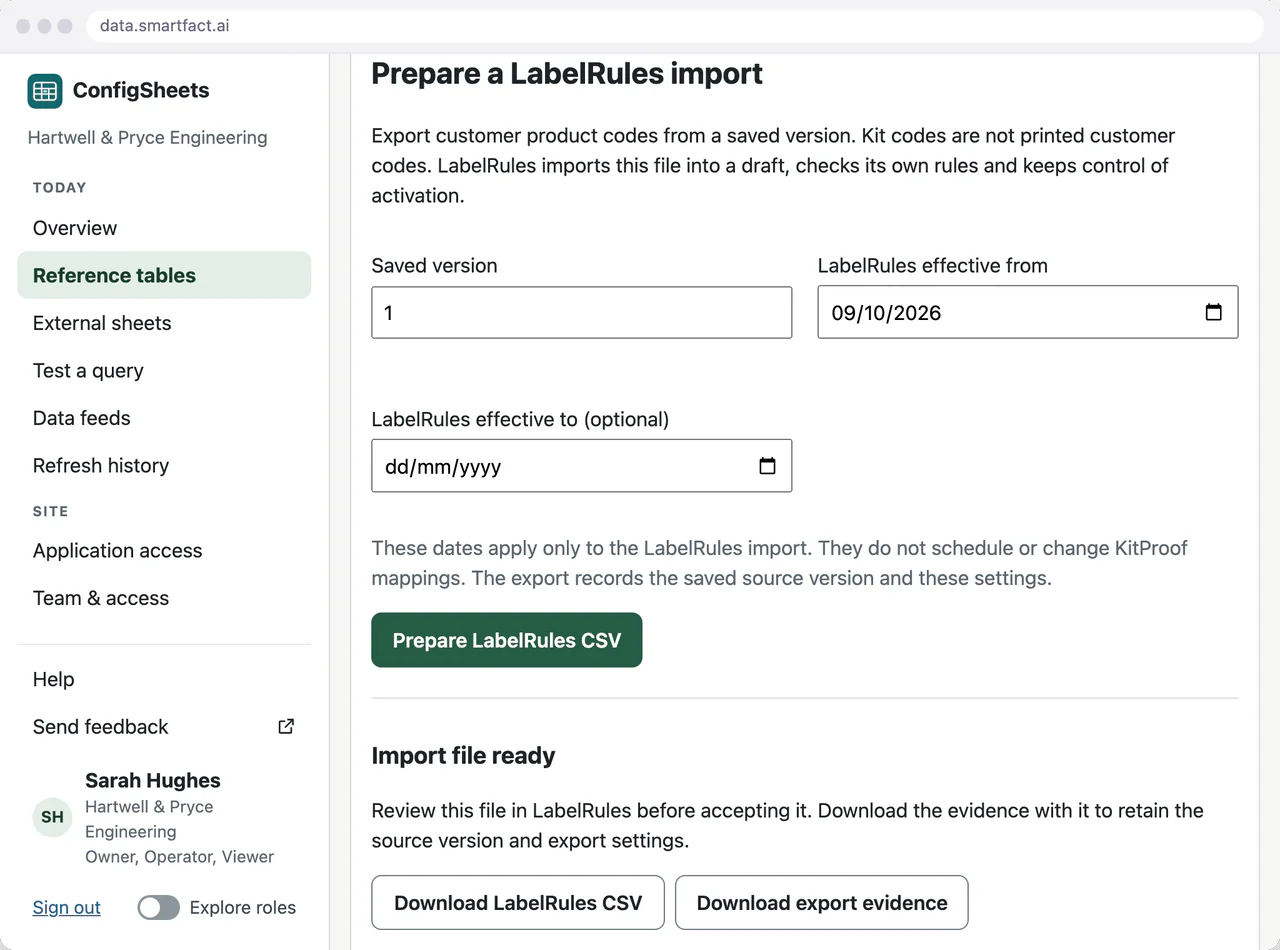Select Reference tables in sidebar
The image size is (1280, 950).
point(164,275)
